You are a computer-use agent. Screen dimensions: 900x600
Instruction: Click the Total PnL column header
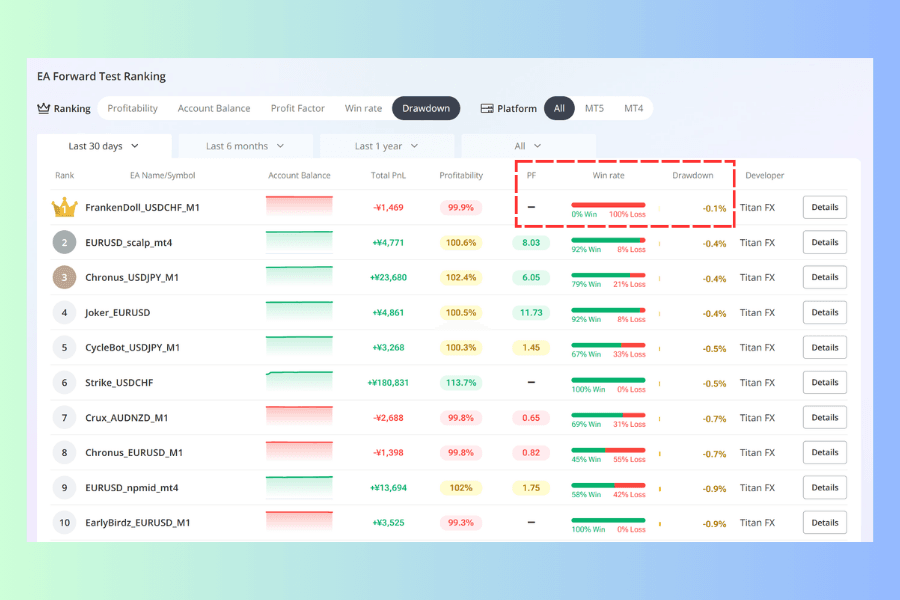(388, 175)
